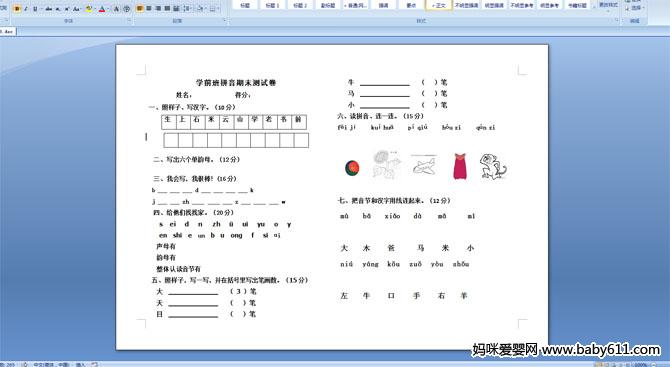Click the red font color icon

click(102, 9)
